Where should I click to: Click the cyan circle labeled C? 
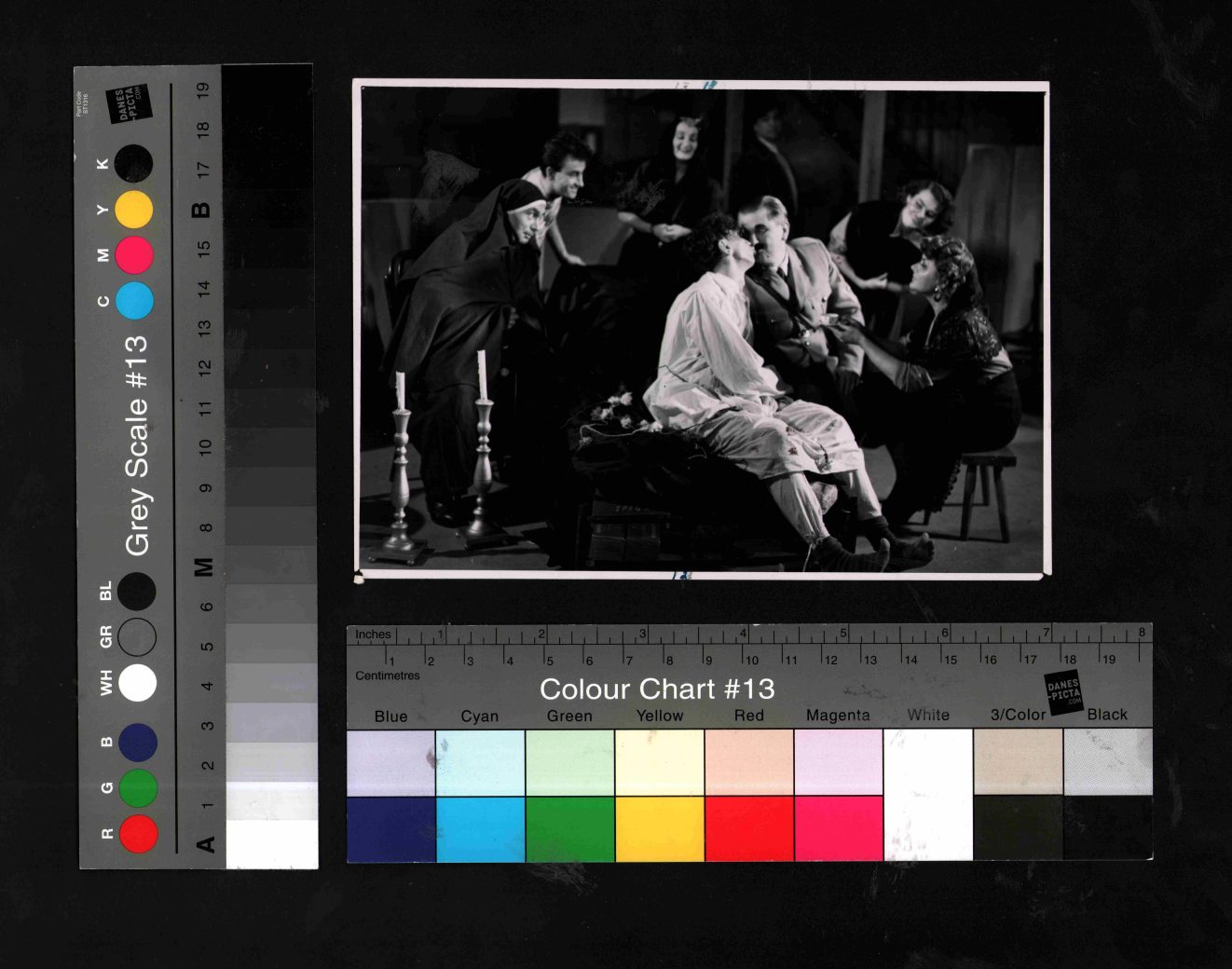[135, 301]
